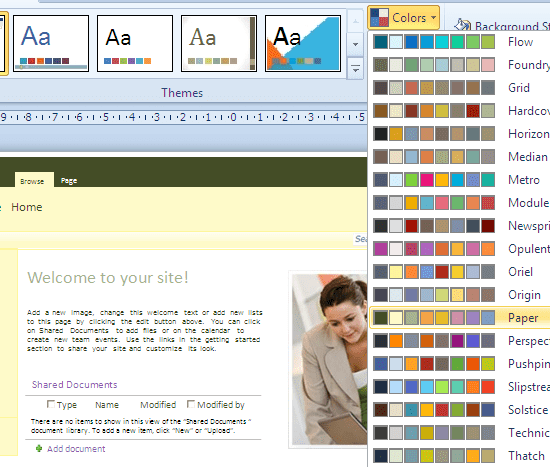Pick the Solstice color scheme

point(460,410)
